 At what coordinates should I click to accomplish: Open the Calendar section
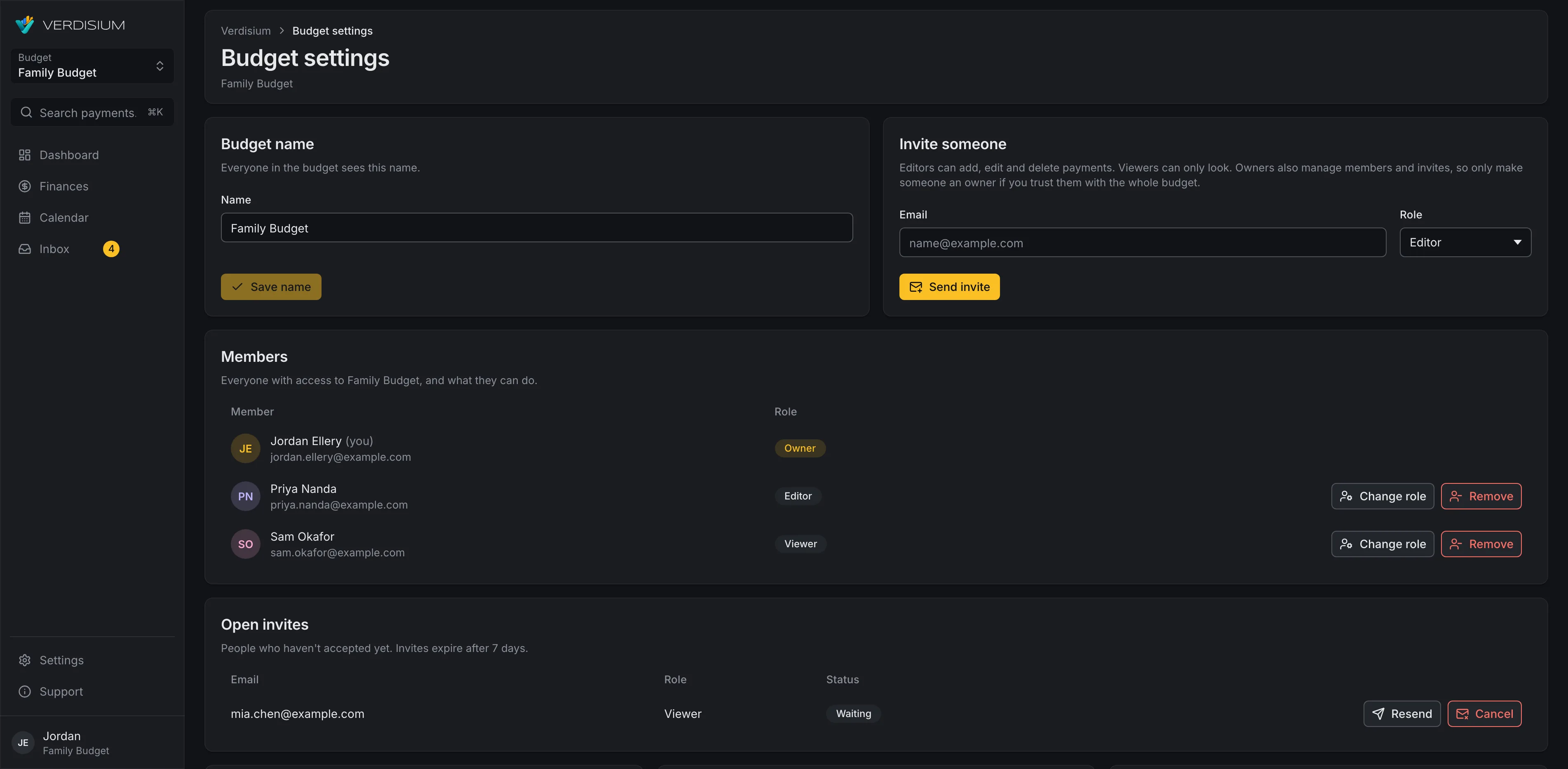coord(92,218)
